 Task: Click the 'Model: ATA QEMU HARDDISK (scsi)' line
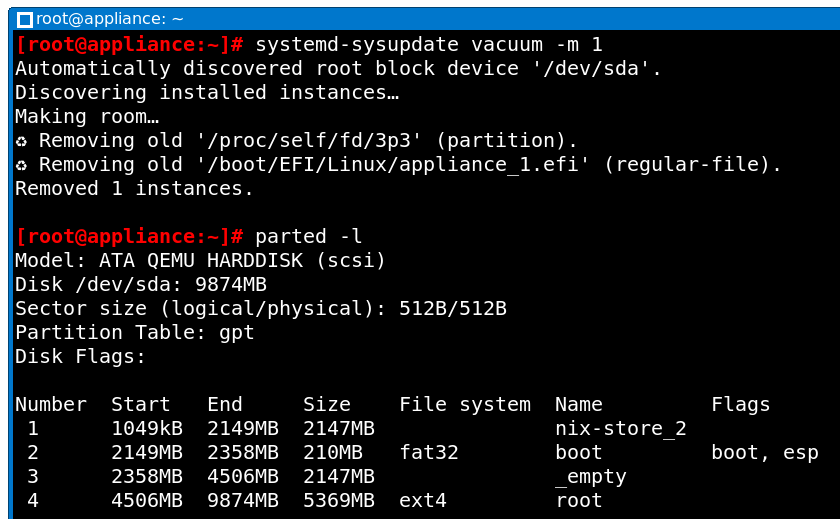click(200, 261)
